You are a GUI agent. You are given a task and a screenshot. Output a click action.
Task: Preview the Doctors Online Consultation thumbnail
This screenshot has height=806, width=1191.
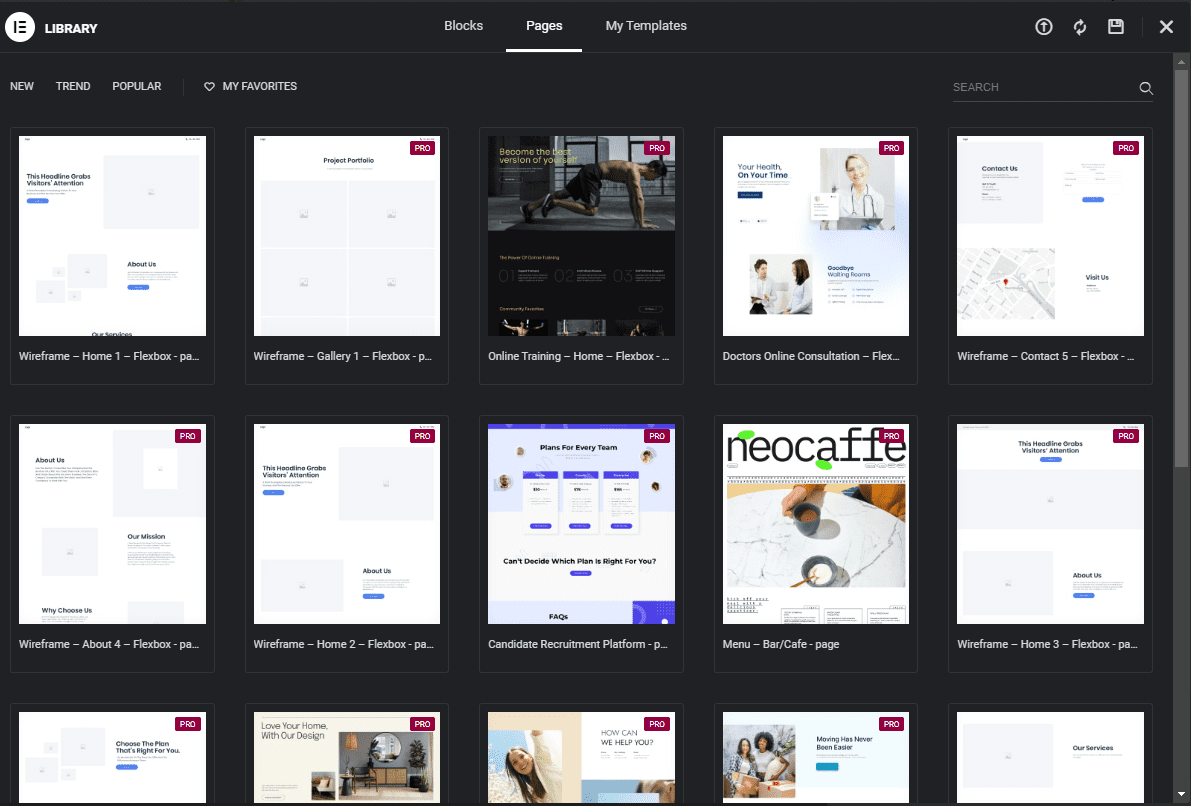[x=816, y=235]
